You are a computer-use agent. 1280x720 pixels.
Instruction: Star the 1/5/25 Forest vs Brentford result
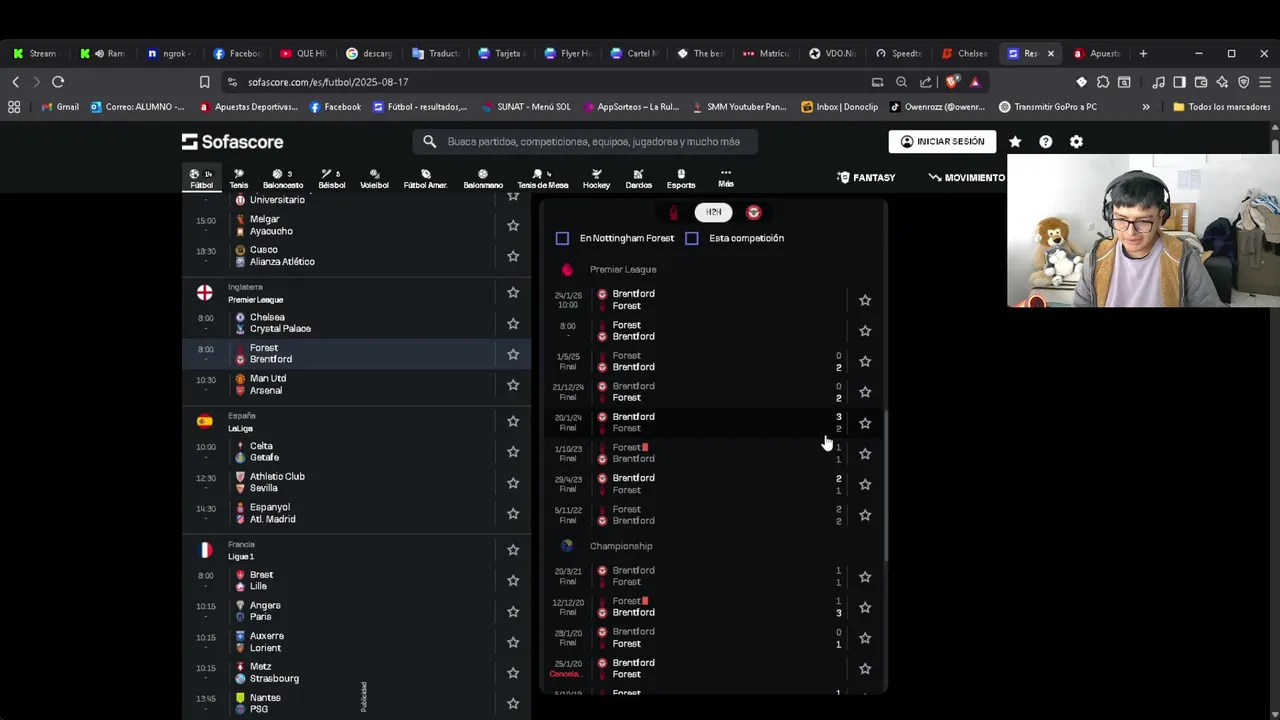point(865,361)
